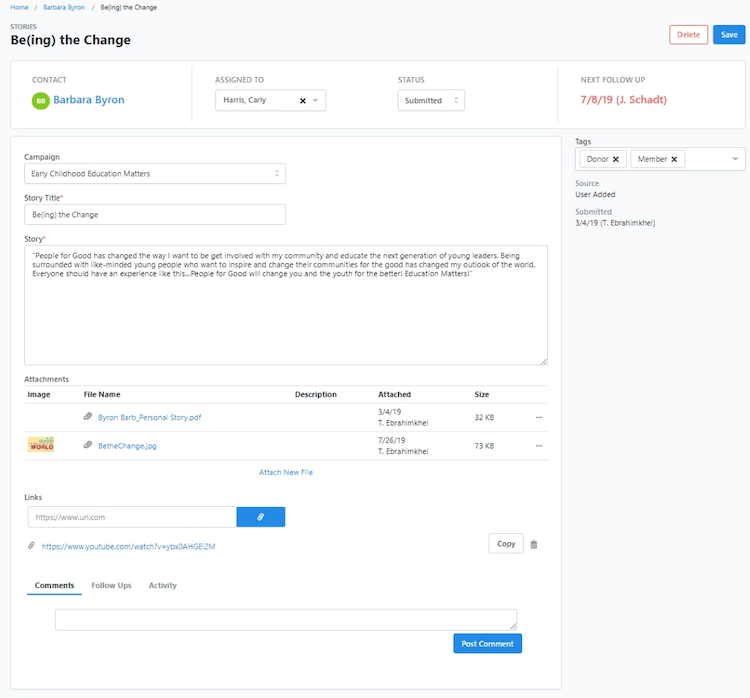
Task: Open BetheChange.jpg file link
Action: pos(127,446)
